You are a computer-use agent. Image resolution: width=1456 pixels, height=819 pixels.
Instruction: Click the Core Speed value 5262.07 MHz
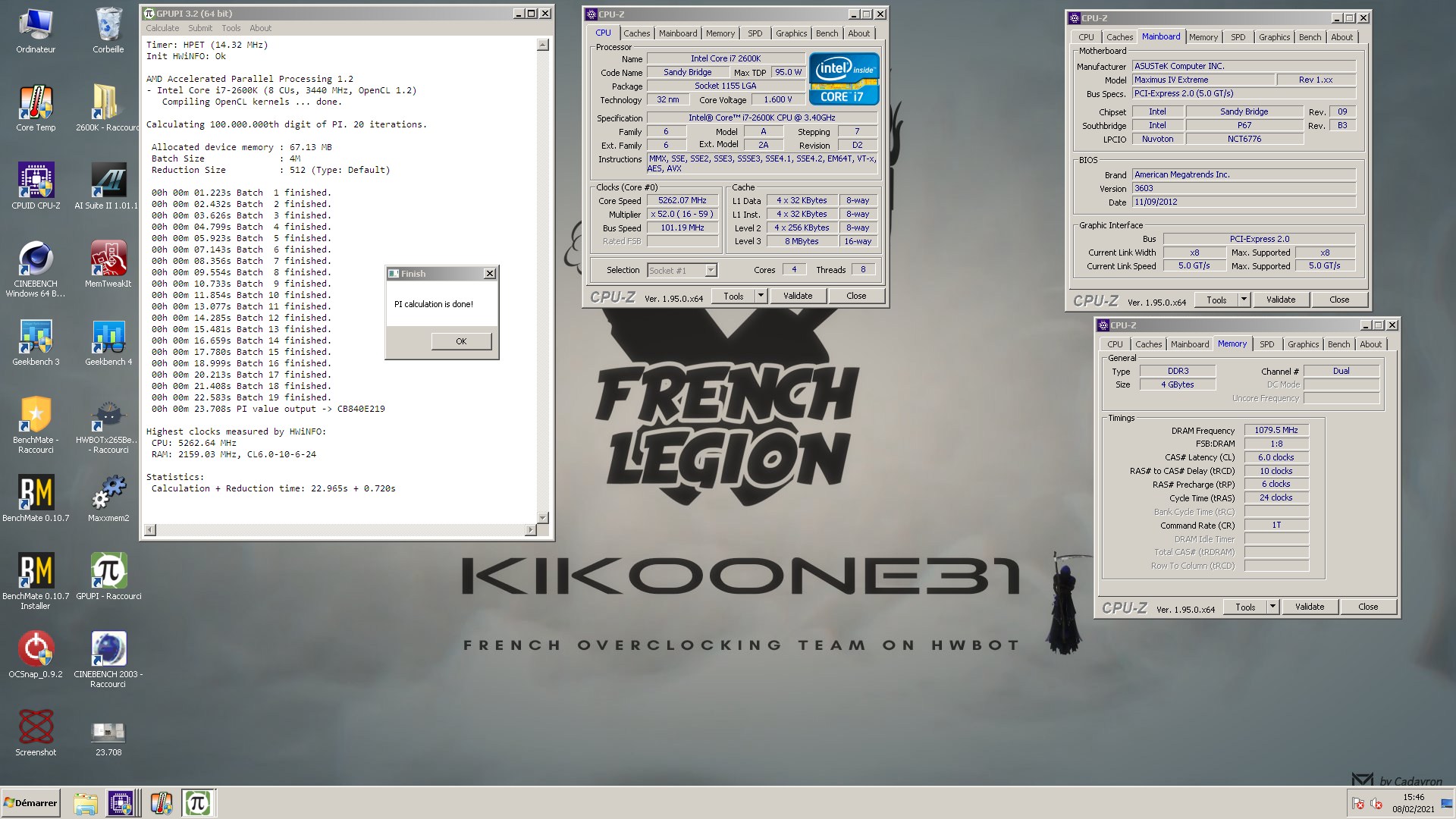point(682,201)
